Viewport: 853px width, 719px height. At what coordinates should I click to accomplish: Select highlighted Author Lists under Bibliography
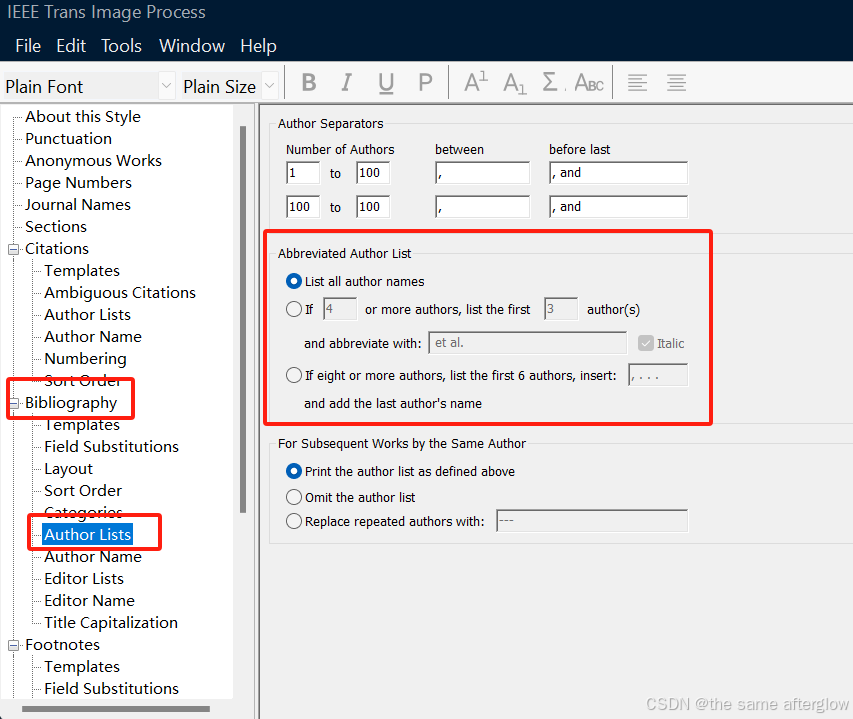coord(88,535)
